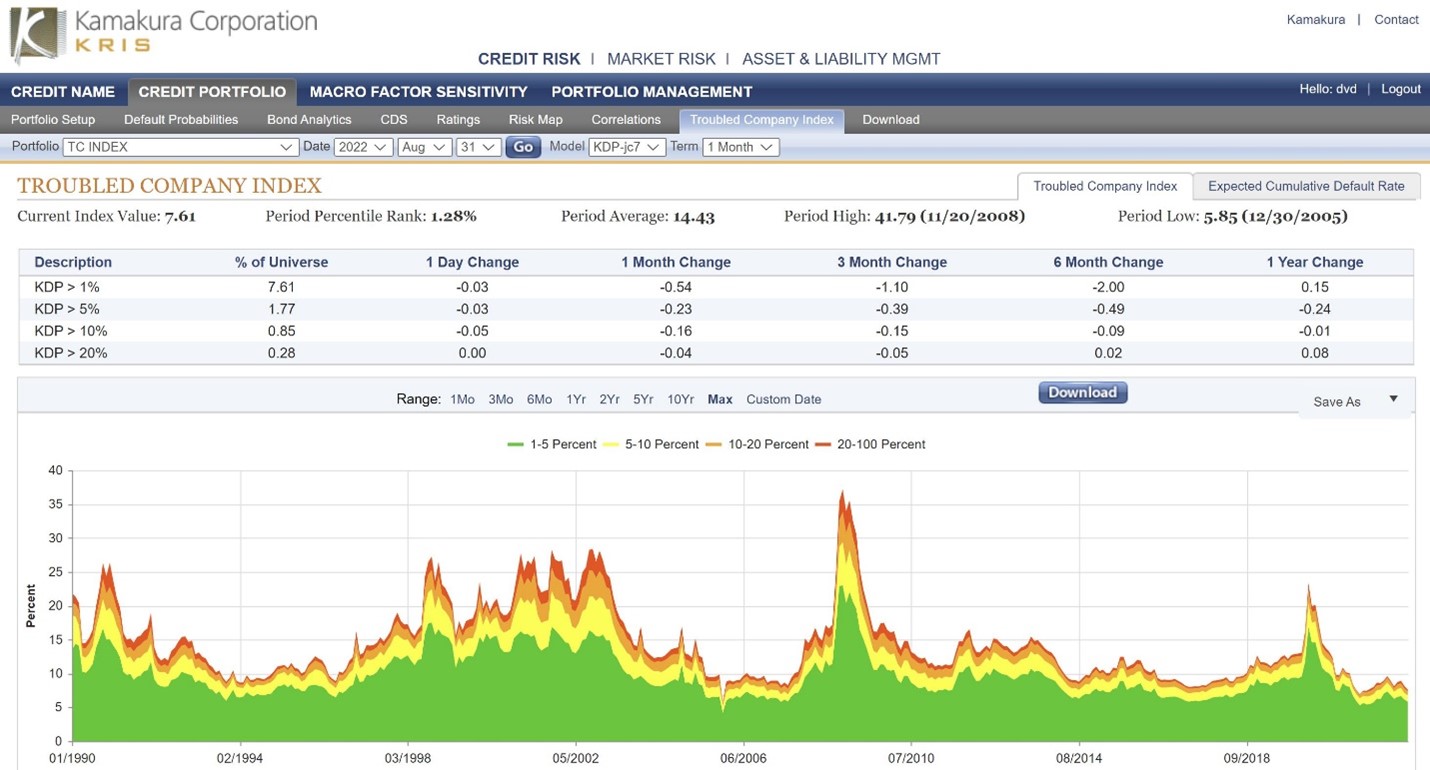The image size is (1430, 770).
Task: Set chart range to Max
Action: click(720, 399)
